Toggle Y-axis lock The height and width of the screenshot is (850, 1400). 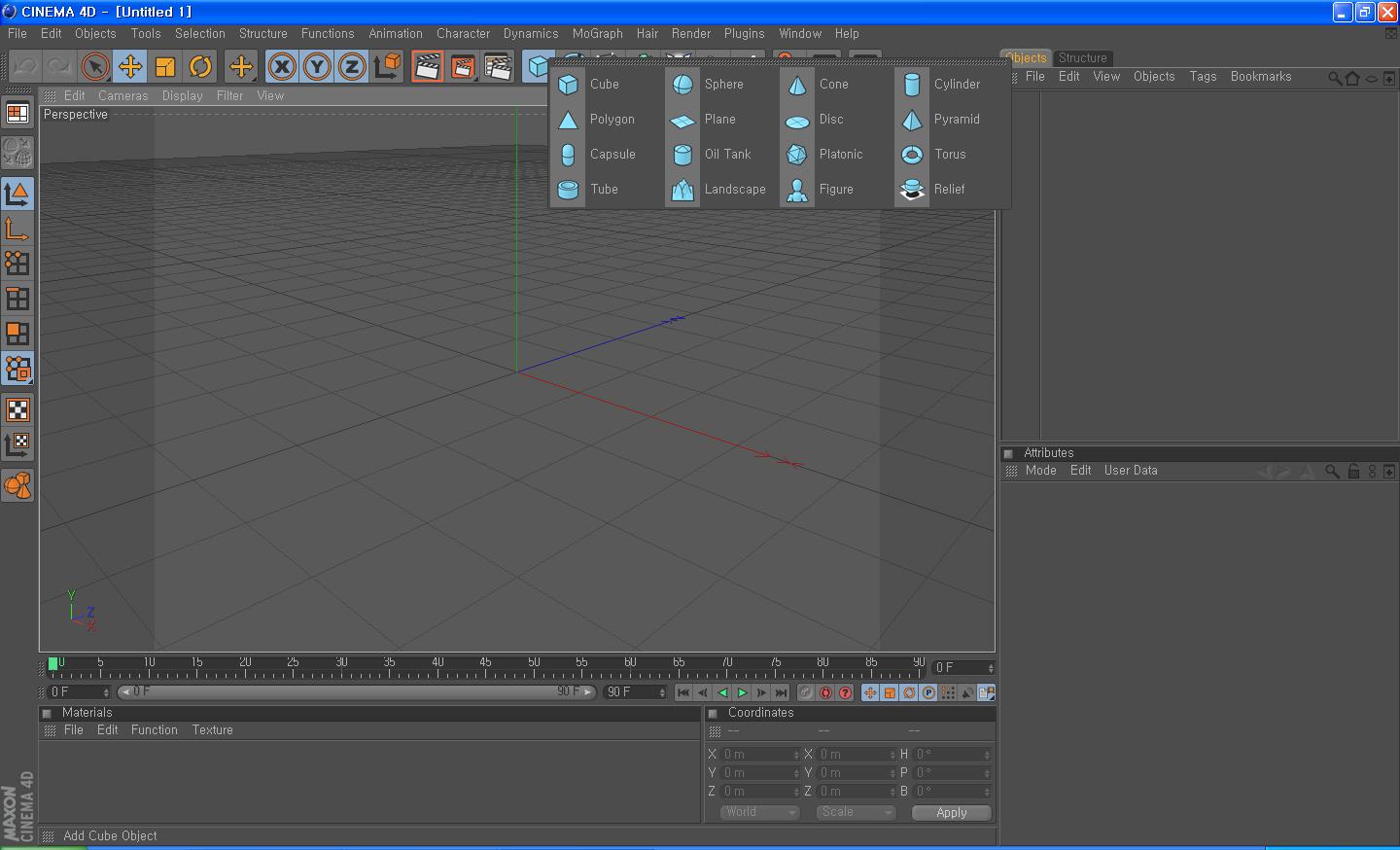[x=317, y=66]
